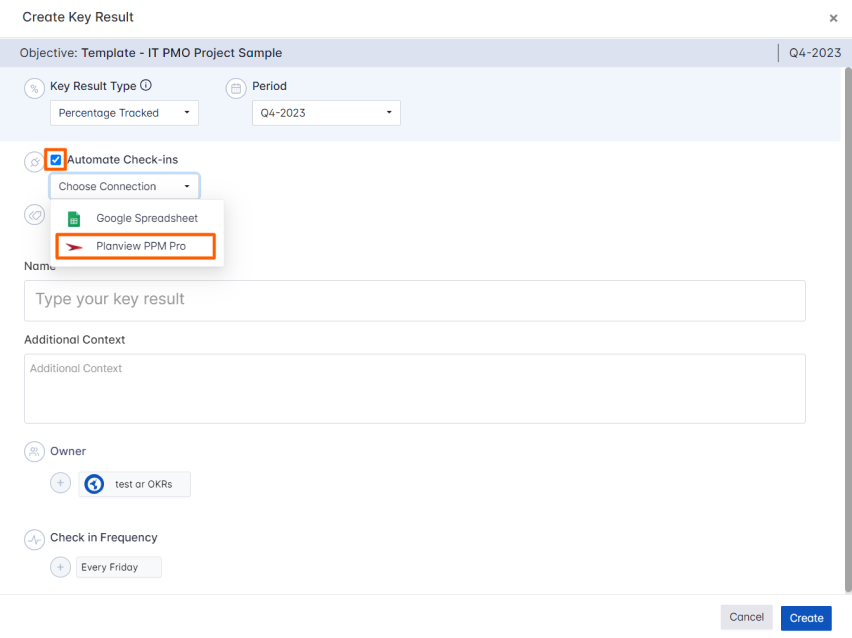Click the plus icon under Check in Frequency

(x=60, y=567)
